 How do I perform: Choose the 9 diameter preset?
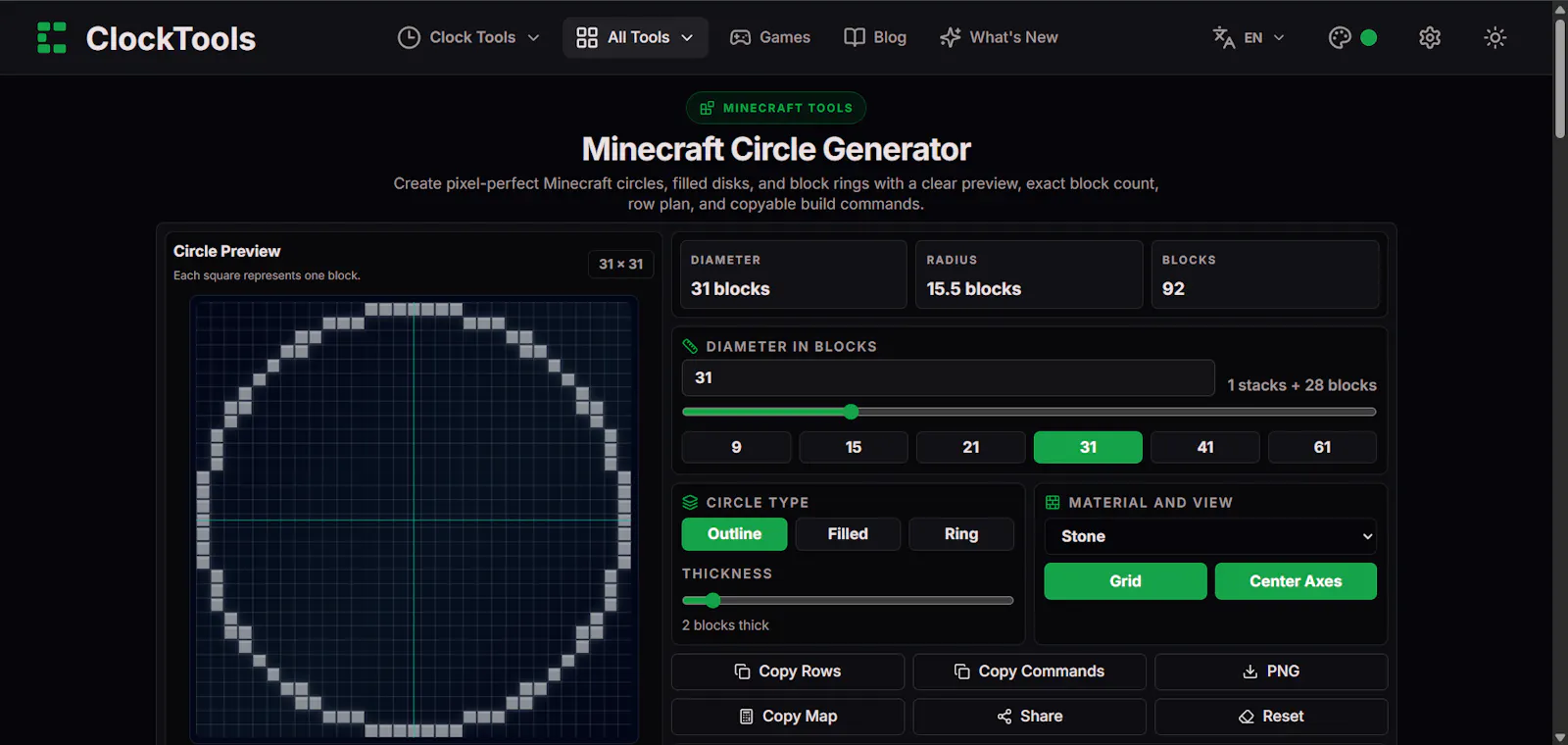[736, 447]
